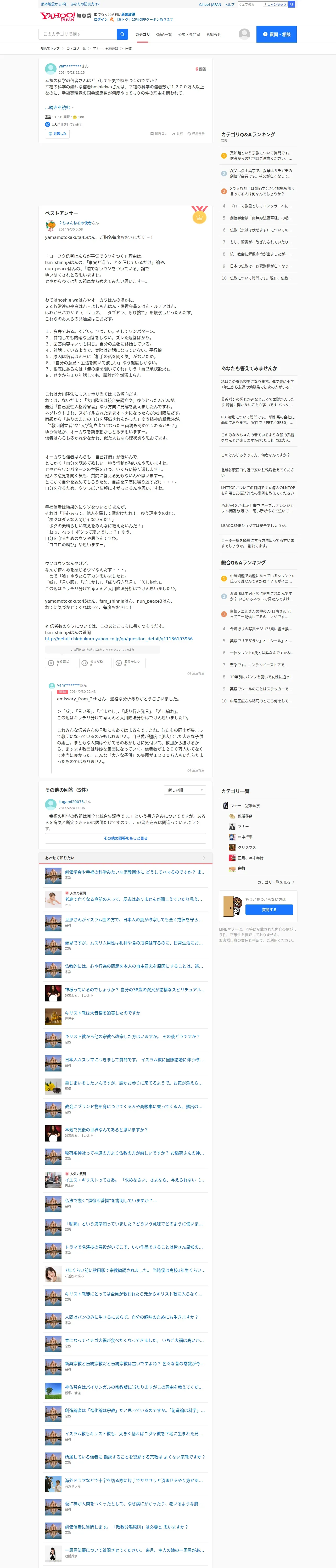The width and height of the screenshot is (336, 1568).
Task: Open related question キリスト教は大冒険を迫害したのですか
Action: tap(102, 1013)
